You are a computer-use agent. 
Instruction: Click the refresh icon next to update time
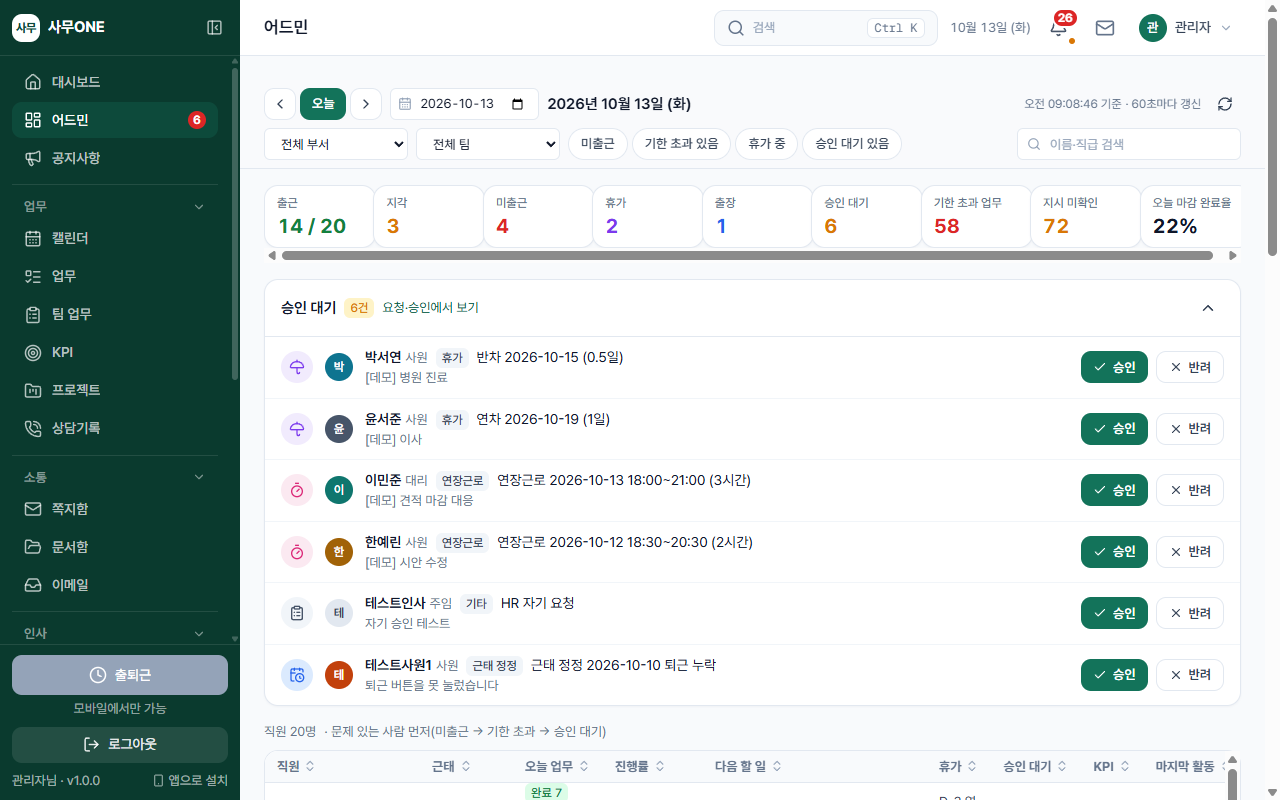[x=1225, y=104]
